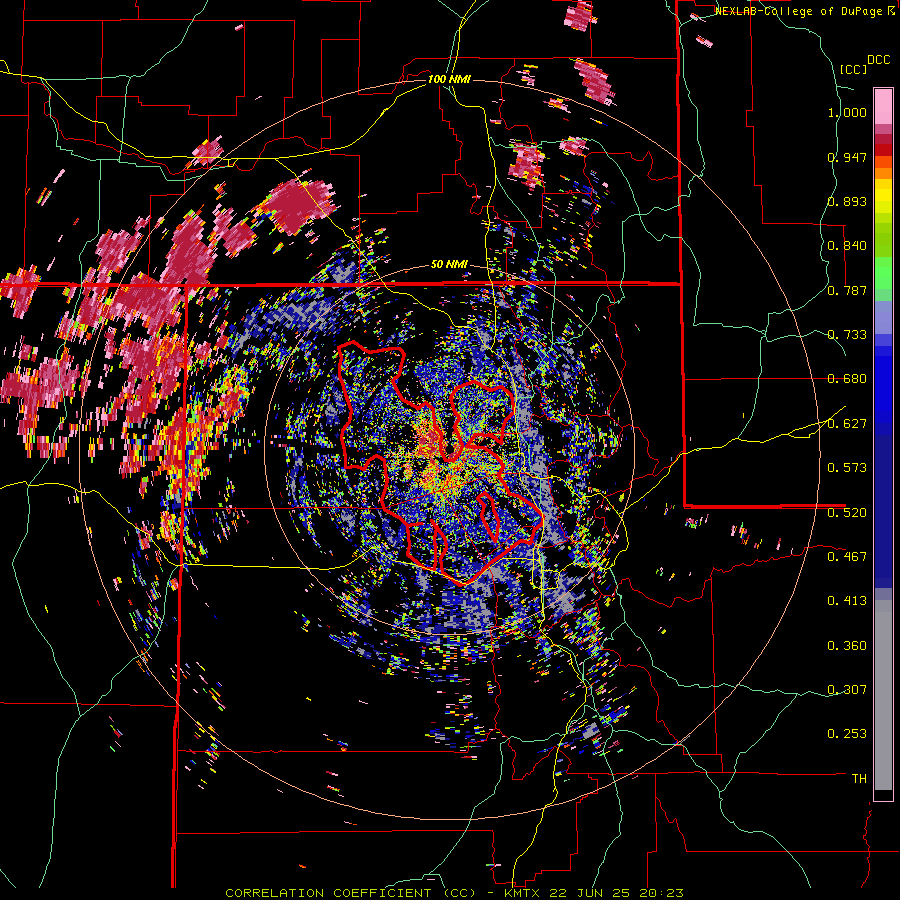The width and height of the screenshot is (900, 900).
Task: Click the 0.520 scale label
Action: (x=847, y=512)
